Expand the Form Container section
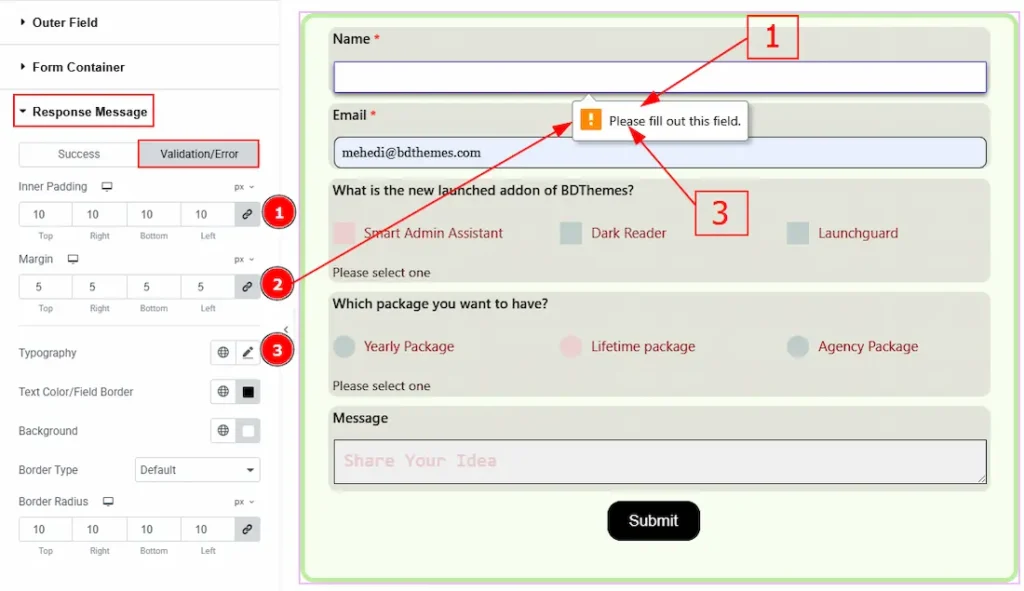 coord(78,67)
